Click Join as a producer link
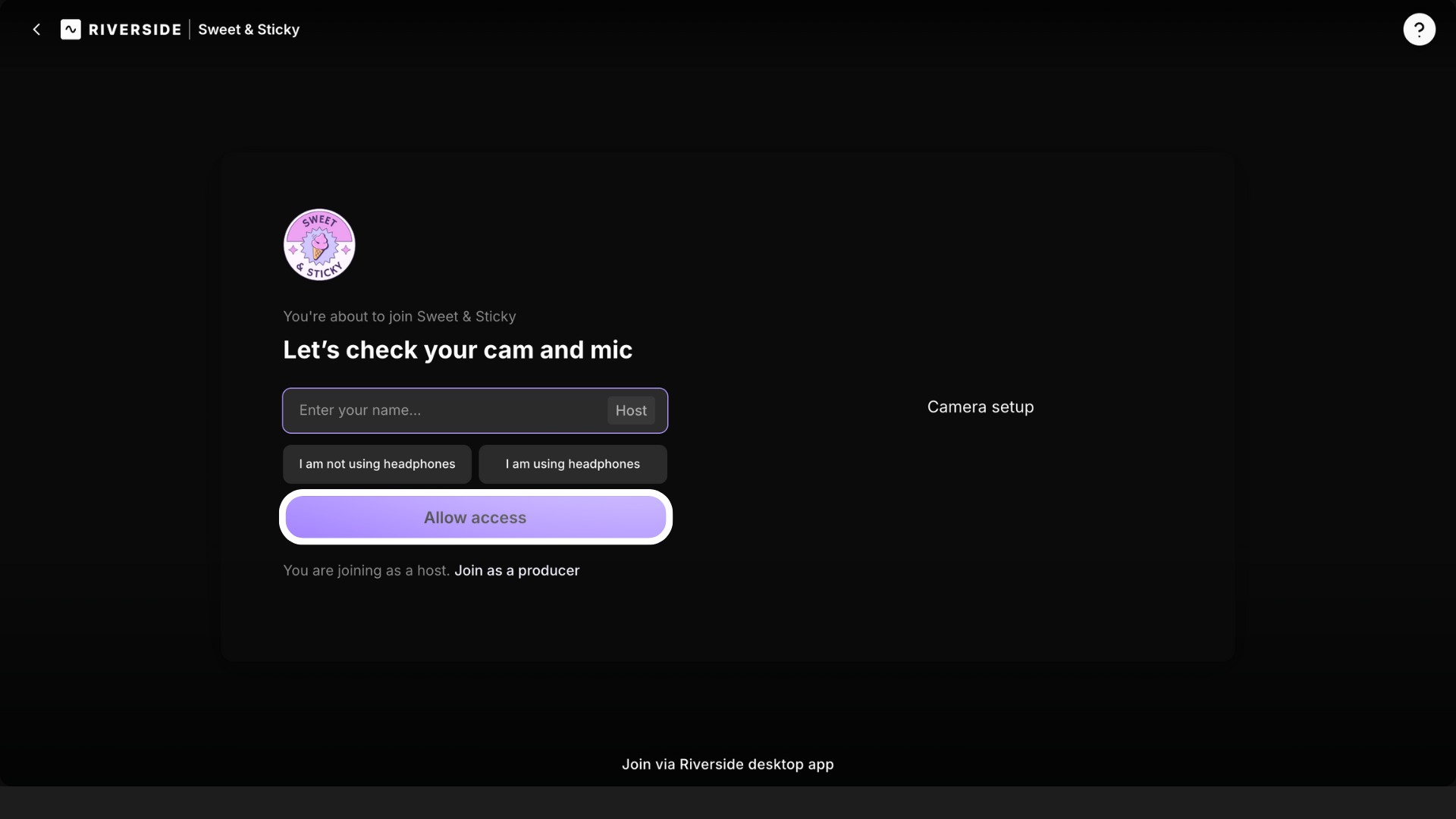This screenshot has width=1456, height=819. coord(516,570)
